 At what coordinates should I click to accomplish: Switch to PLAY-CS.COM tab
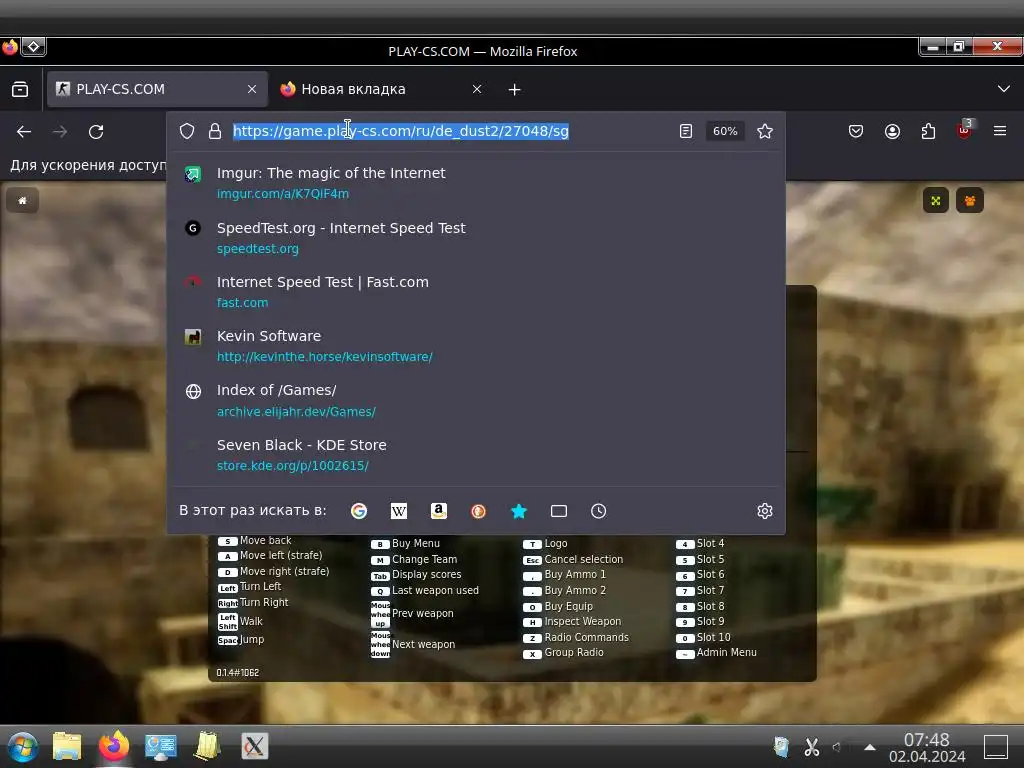[x=157, y=89]
